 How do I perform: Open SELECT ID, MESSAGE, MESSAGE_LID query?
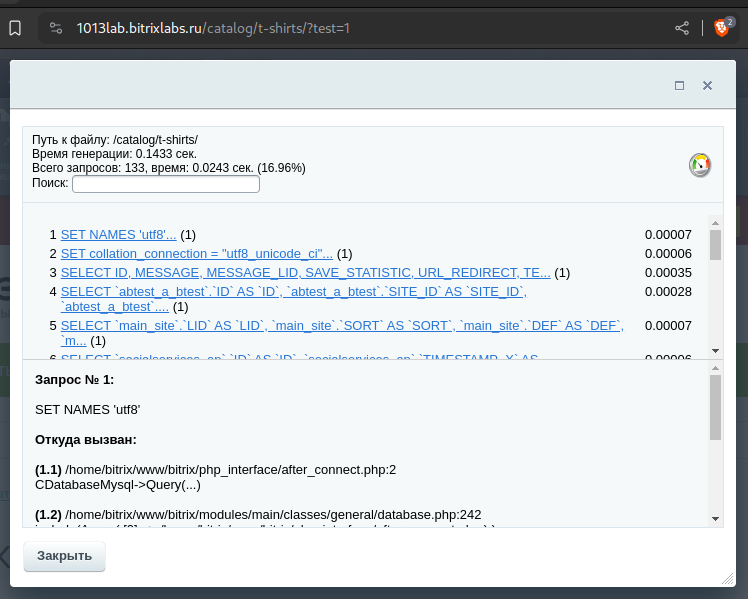coord(305,273)
